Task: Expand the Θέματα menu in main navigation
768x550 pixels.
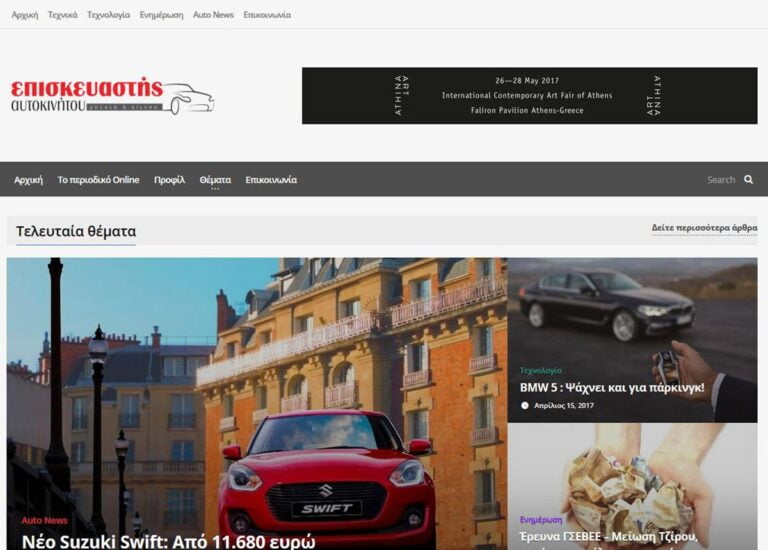Action: tap(215, 180)
